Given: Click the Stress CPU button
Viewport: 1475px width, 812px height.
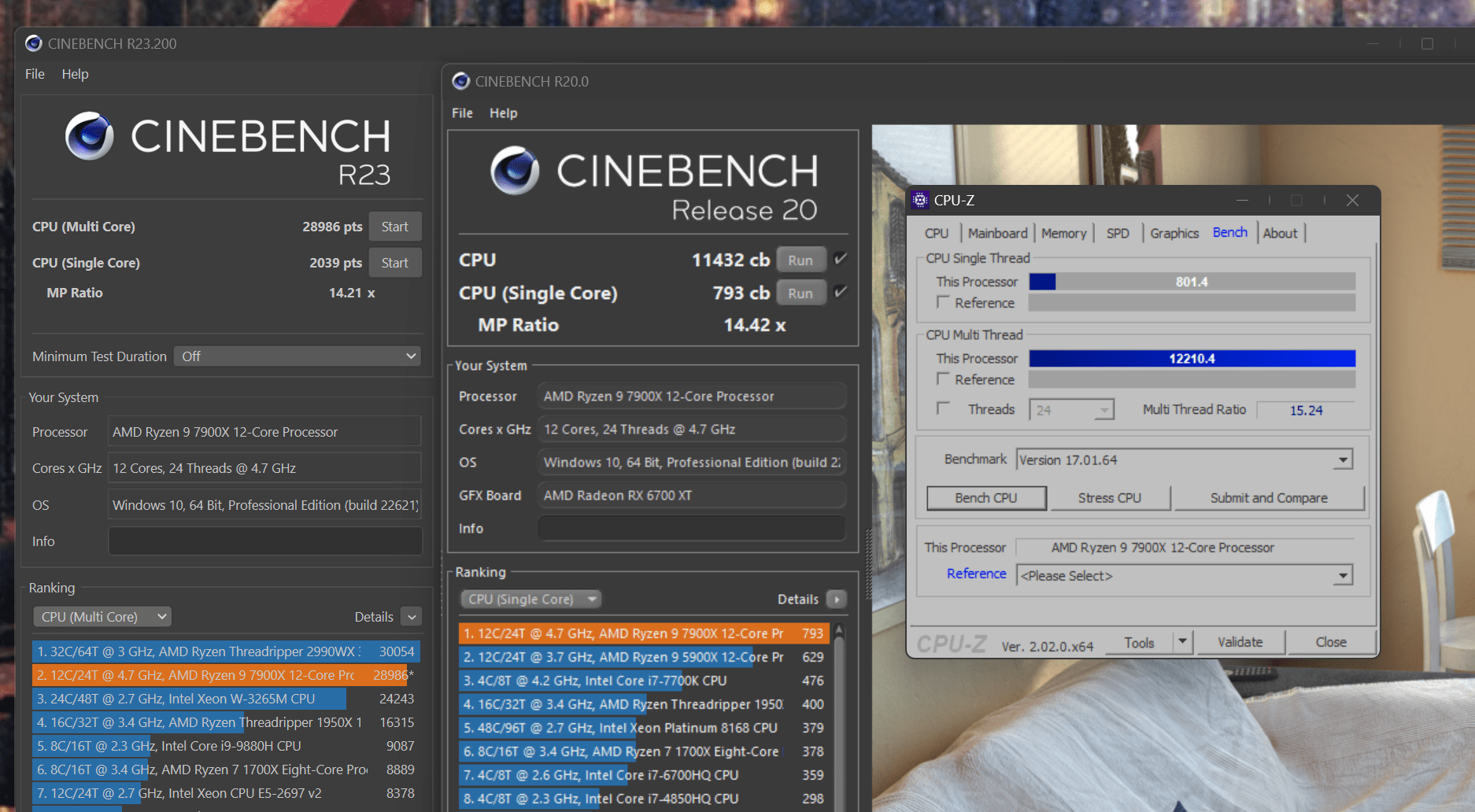Looking at the screenshot, I should 1110,498.
